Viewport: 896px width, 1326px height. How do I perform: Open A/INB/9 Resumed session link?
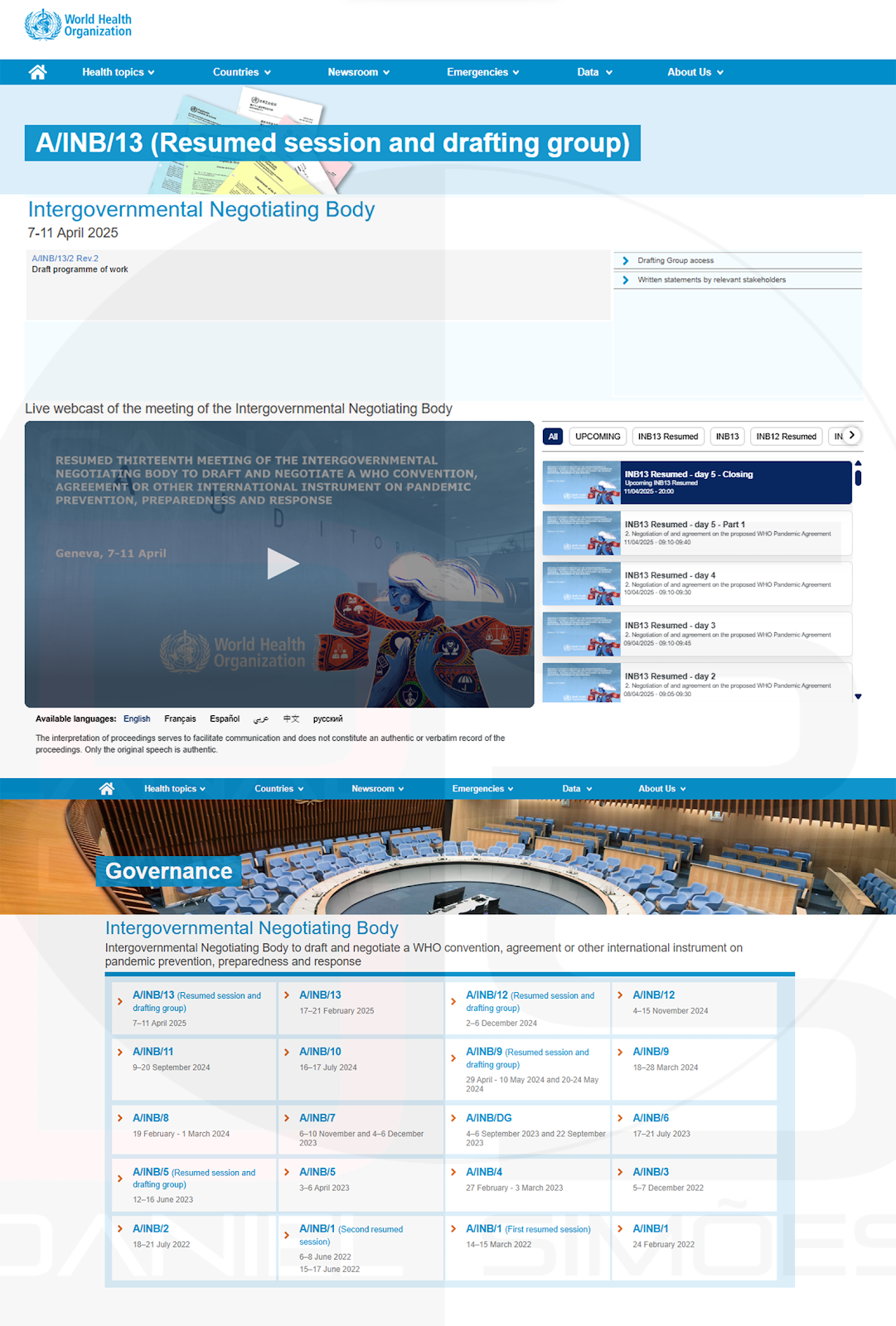(527, 1057)
